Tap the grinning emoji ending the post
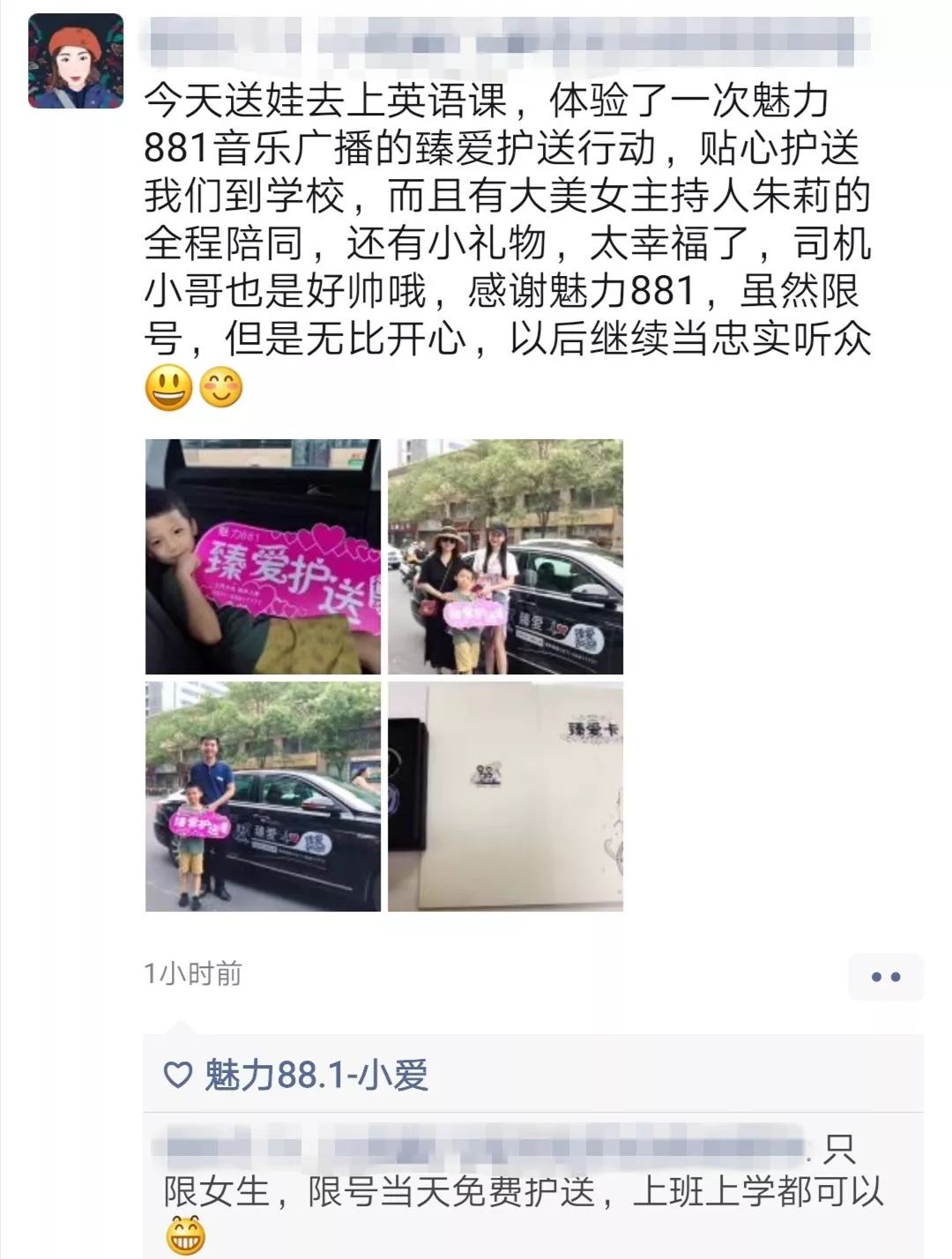Viewport: 952px width, 1259px height. pyautogui.click(x=168, y=387)
